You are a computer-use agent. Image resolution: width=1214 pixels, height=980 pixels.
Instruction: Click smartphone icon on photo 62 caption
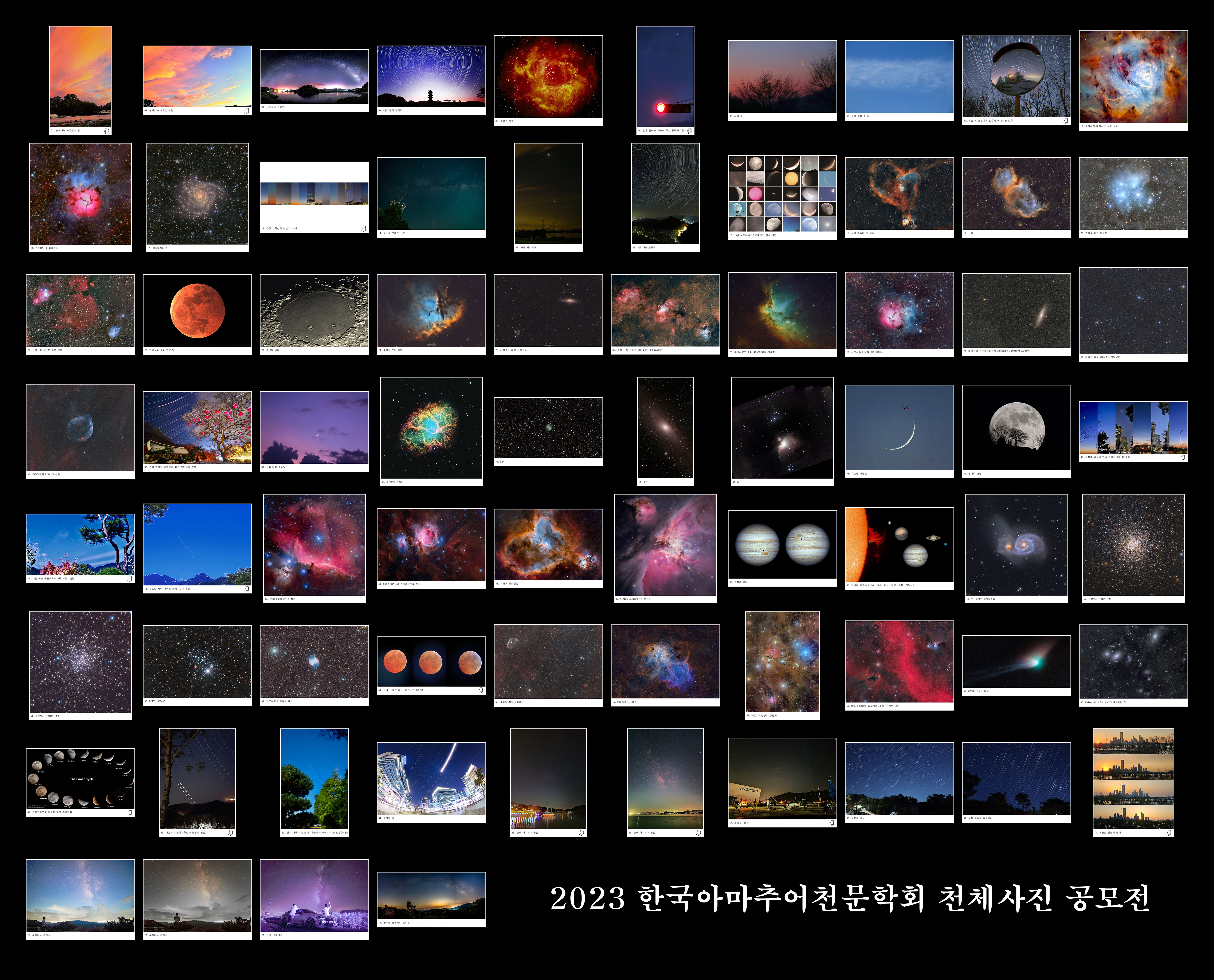click(230, 833)
